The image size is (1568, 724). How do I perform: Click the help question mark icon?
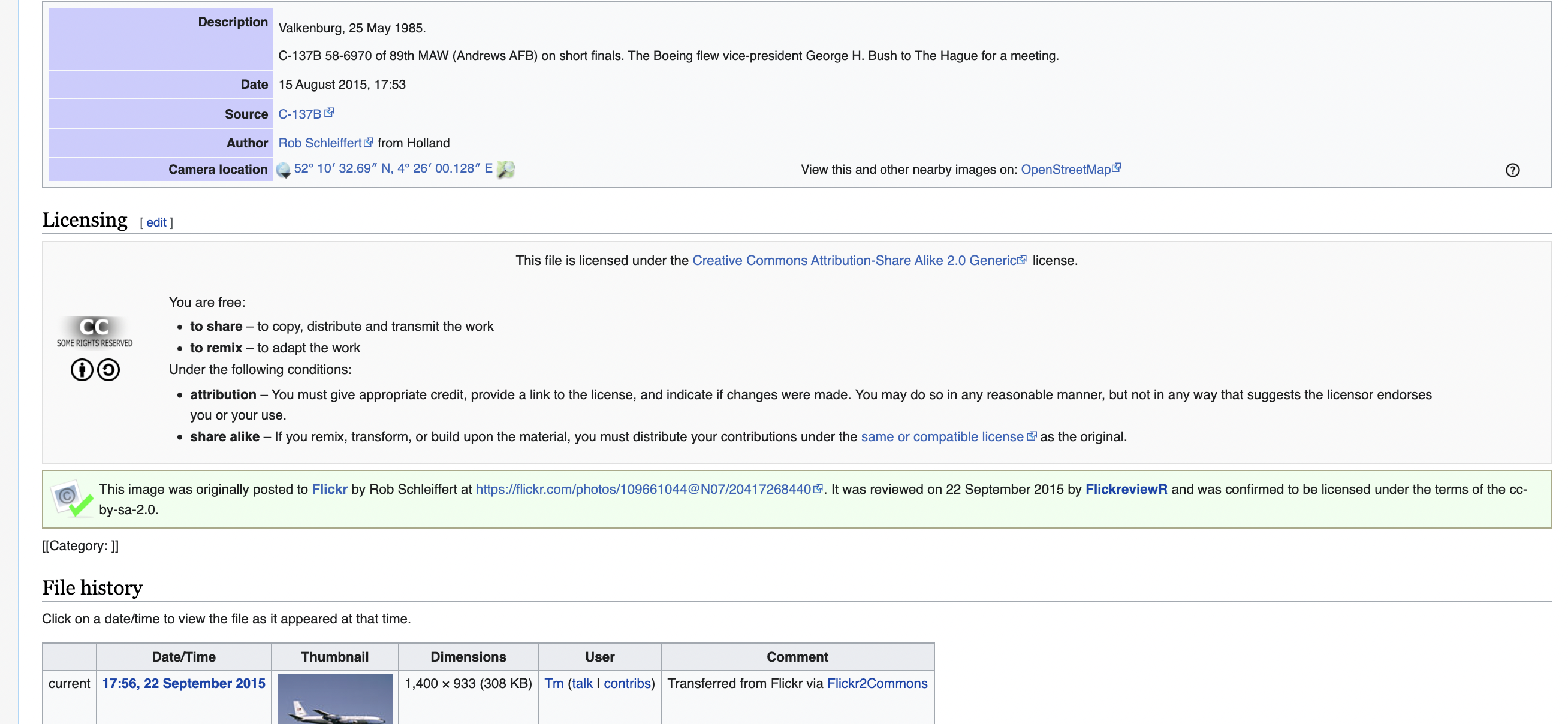[x=1512, y=170]
